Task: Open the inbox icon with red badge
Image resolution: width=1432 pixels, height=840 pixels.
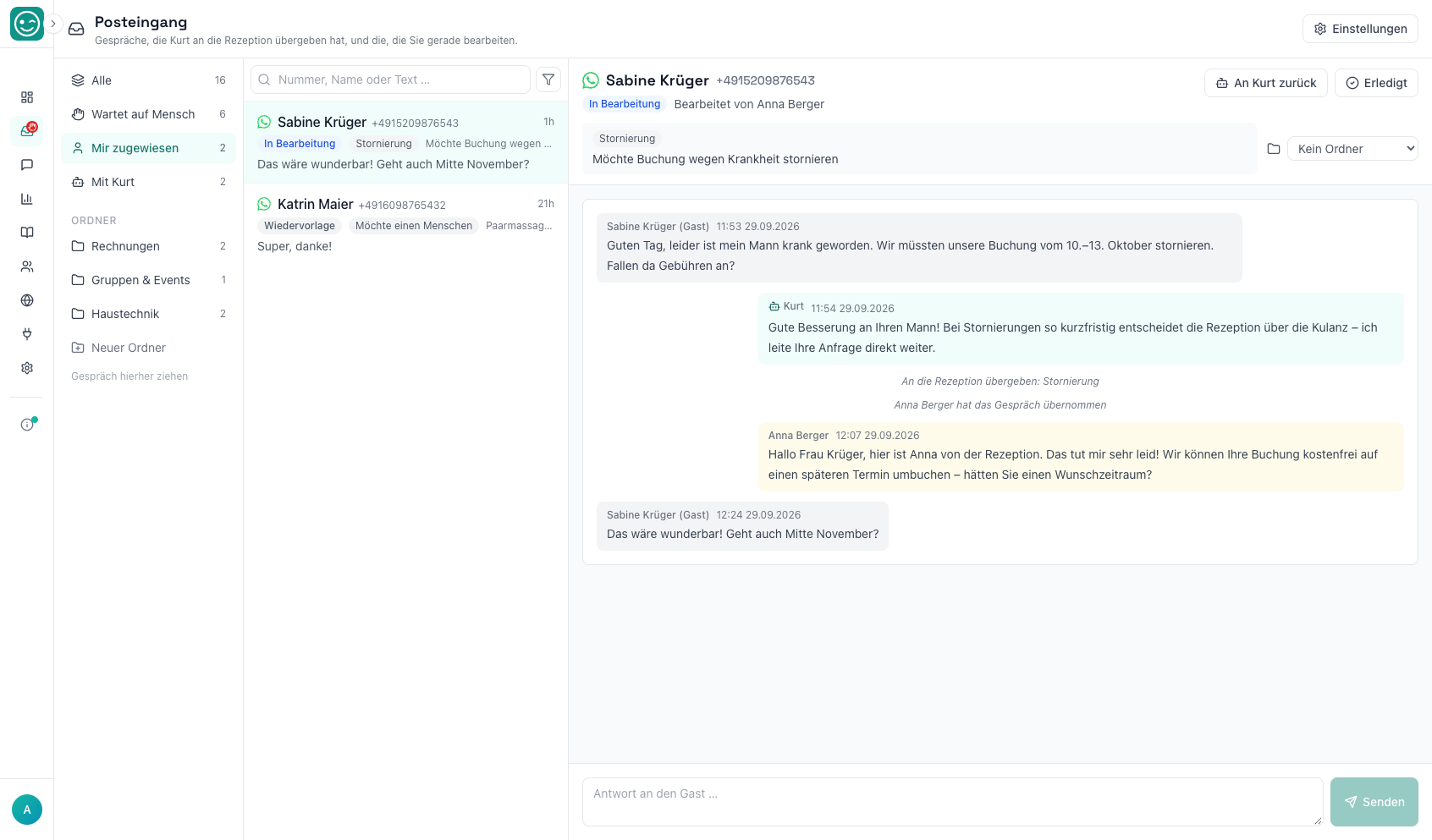Action: point(27,131)
